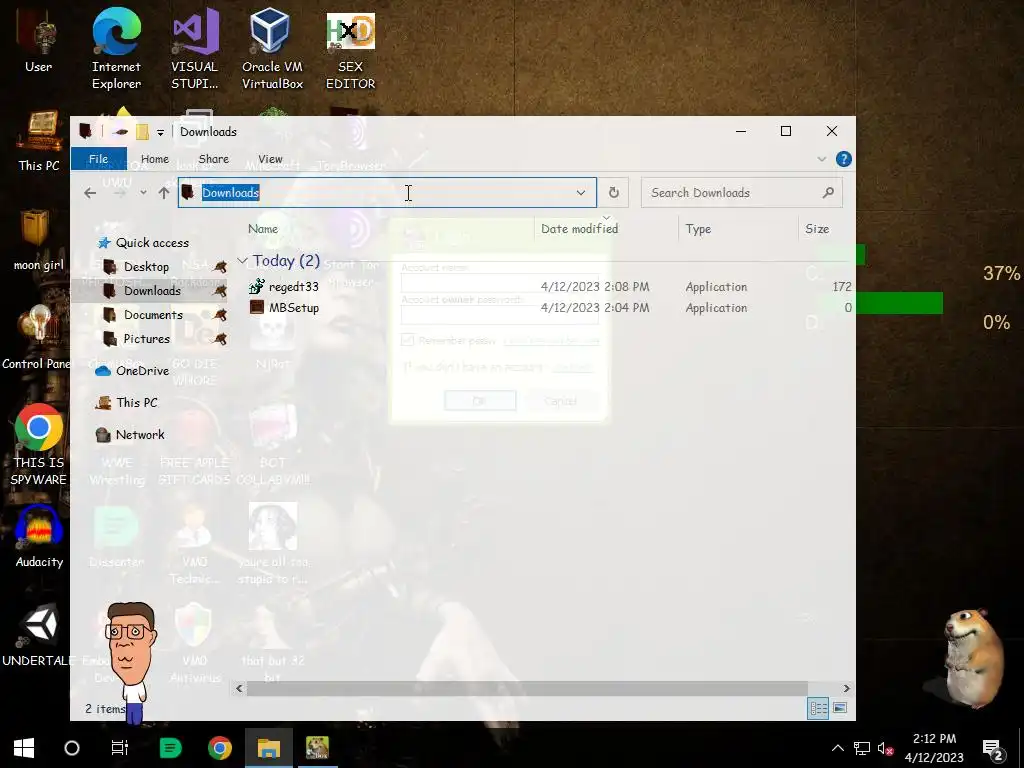This screenshot has width=1024, height=768.
Task: Open Audacity desktop icon
Action: (39, 536)
